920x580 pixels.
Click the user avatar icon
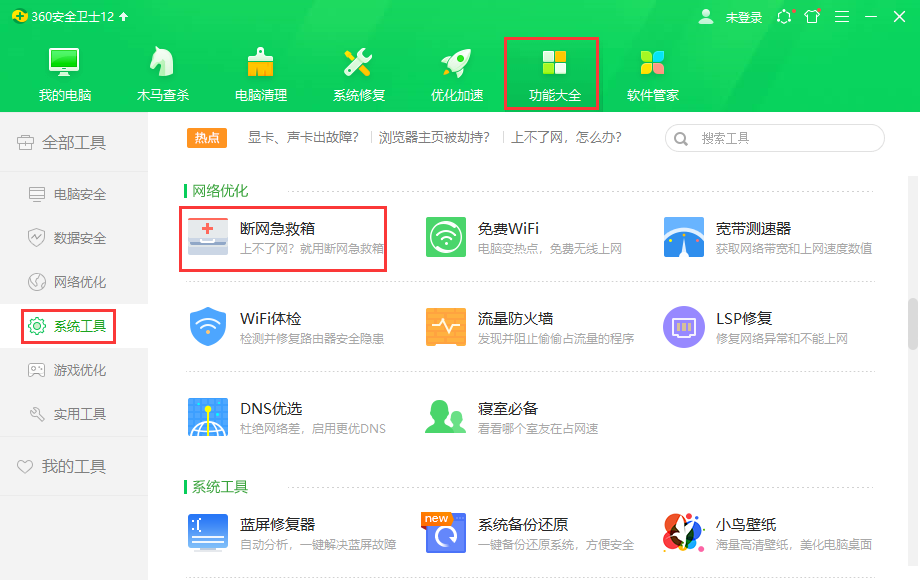click(706, 17)
